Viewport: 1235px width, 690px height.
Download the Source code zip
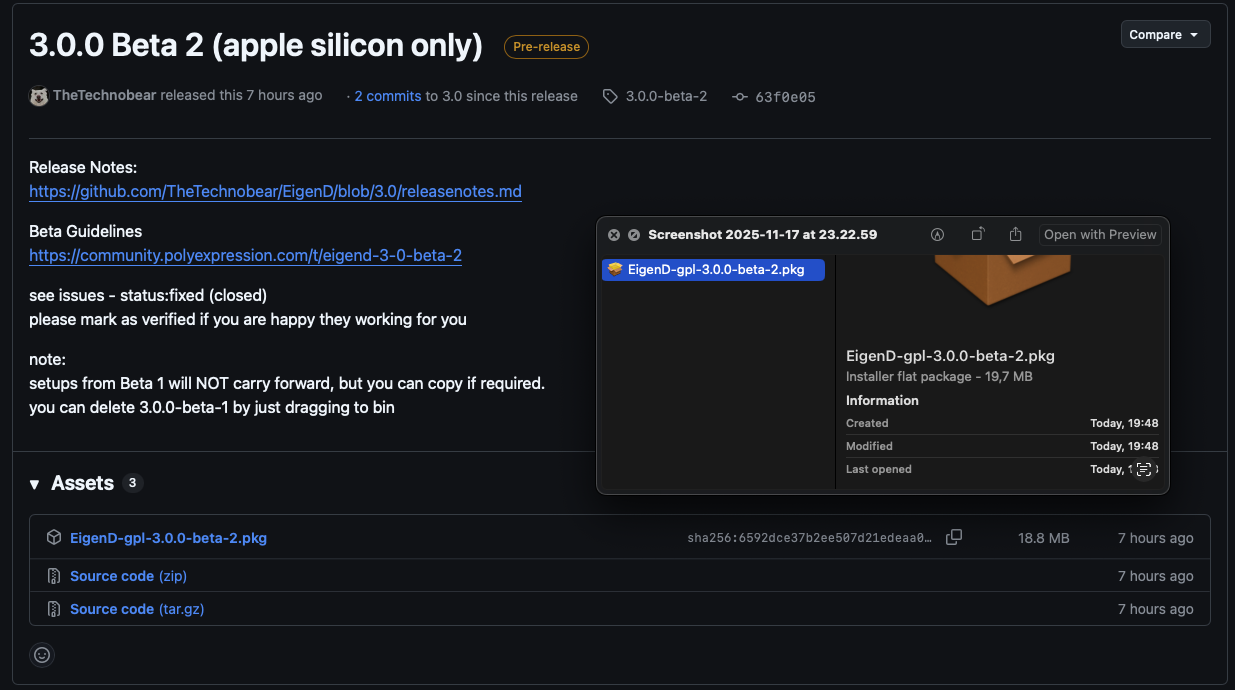tap(128, 576)
